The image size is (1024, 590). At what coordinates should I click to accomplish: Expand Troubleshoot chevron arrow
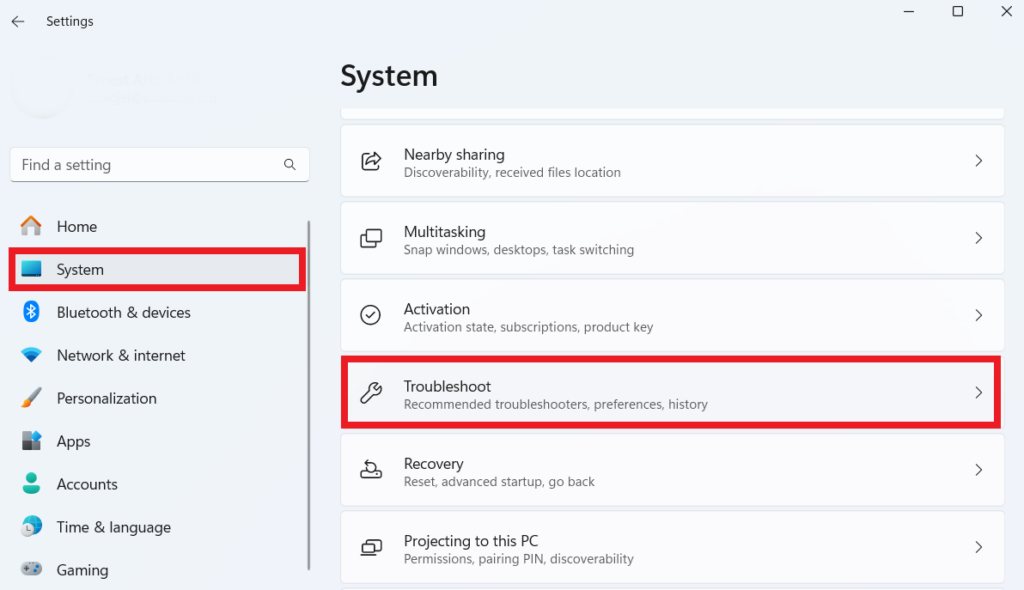[x=978, y=392]
